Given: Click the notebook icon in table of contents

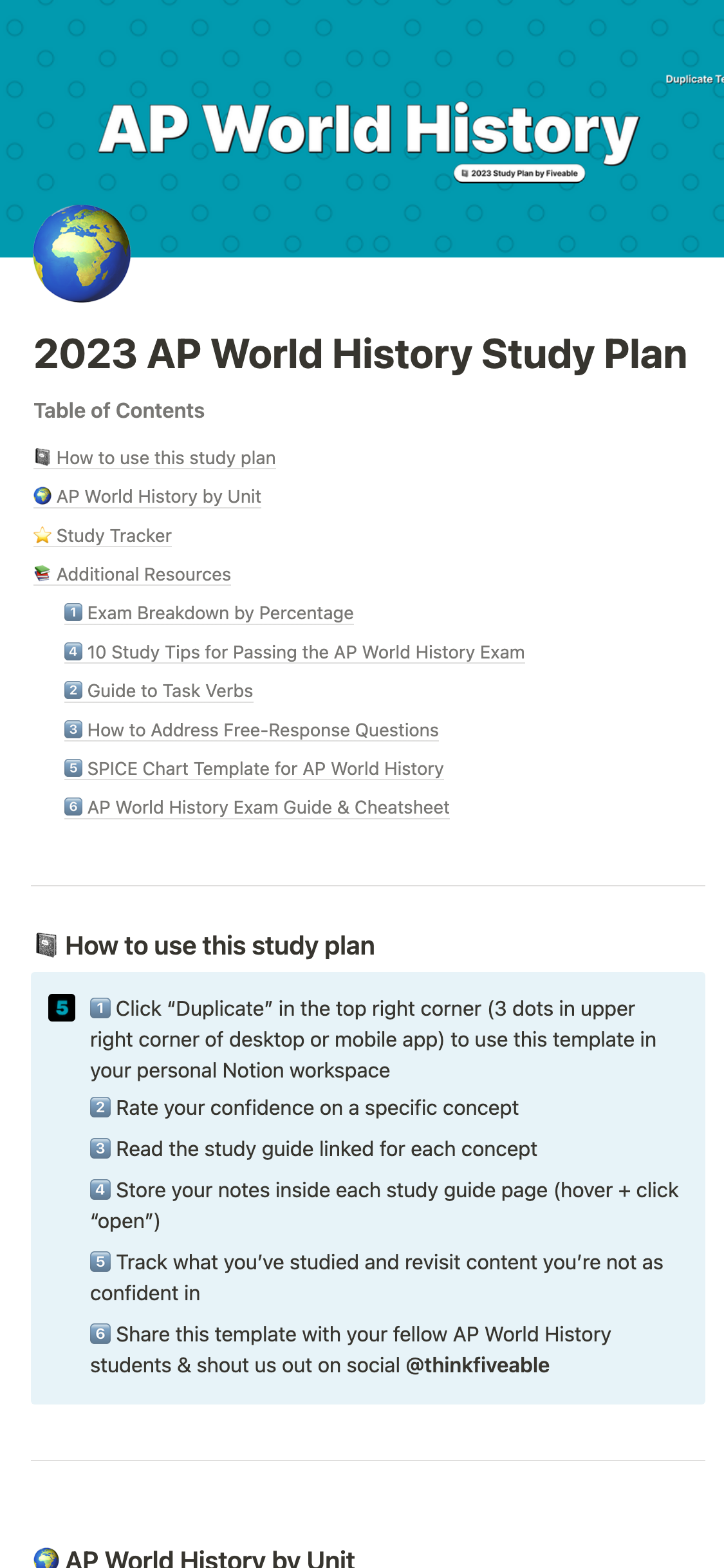Looking at the screenshot, I should pos(42,458).
